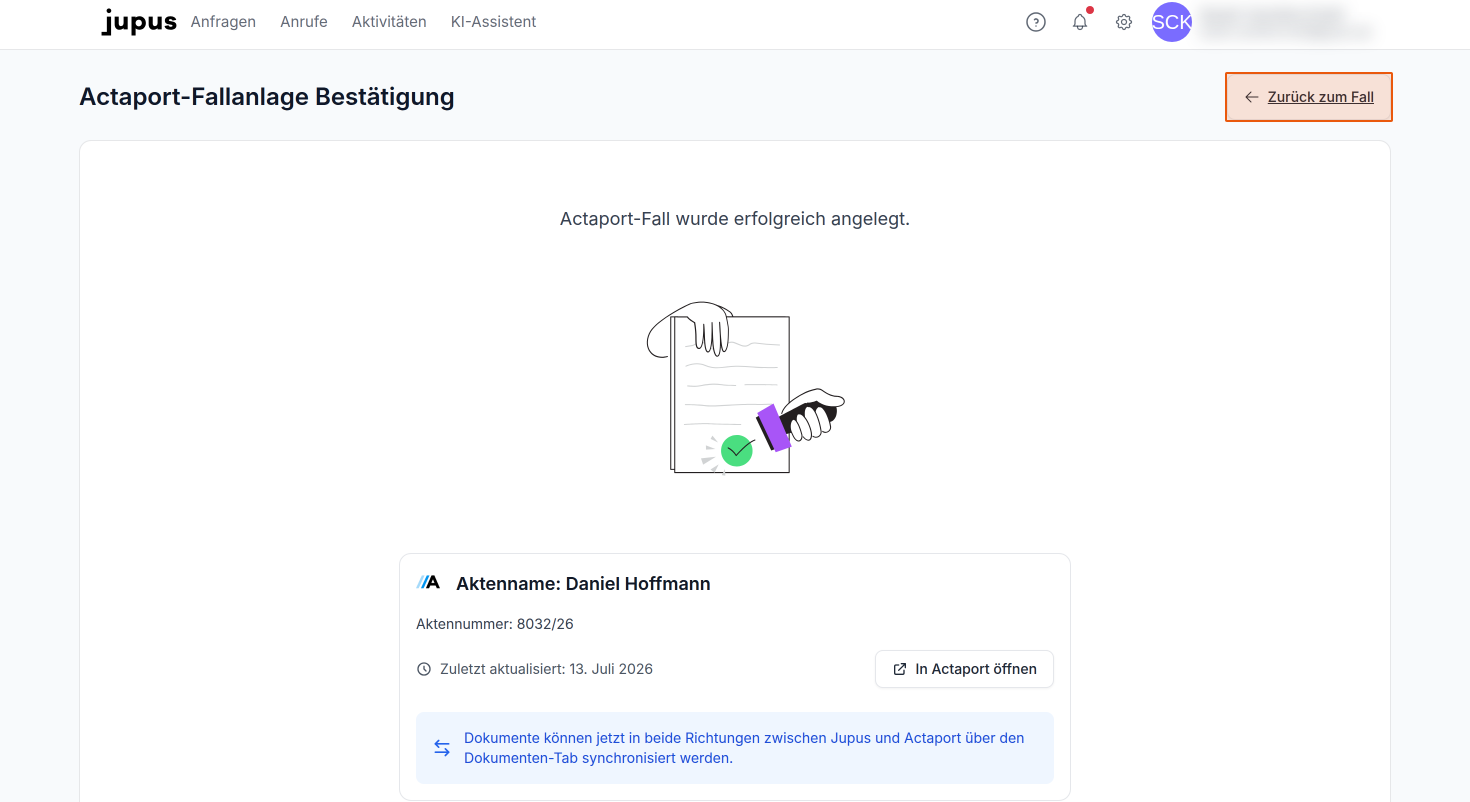Navigate to Aktivitäten
Screen dimensions: 1470x802
tap(389, 22)
